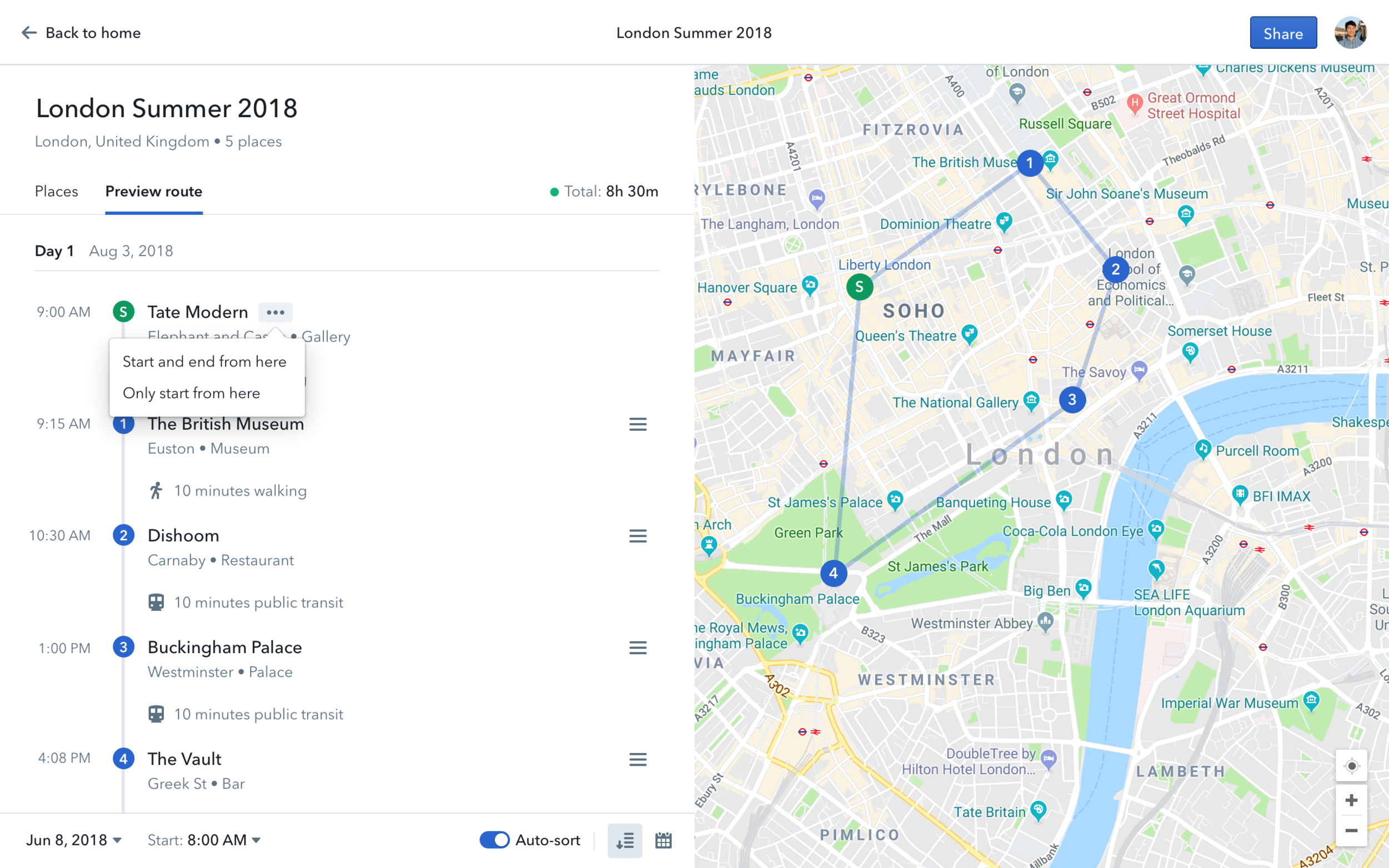Viewport: 1389px width, 868px height.
Task: Click map marker number 2
Action: [x=1116, y=269]
